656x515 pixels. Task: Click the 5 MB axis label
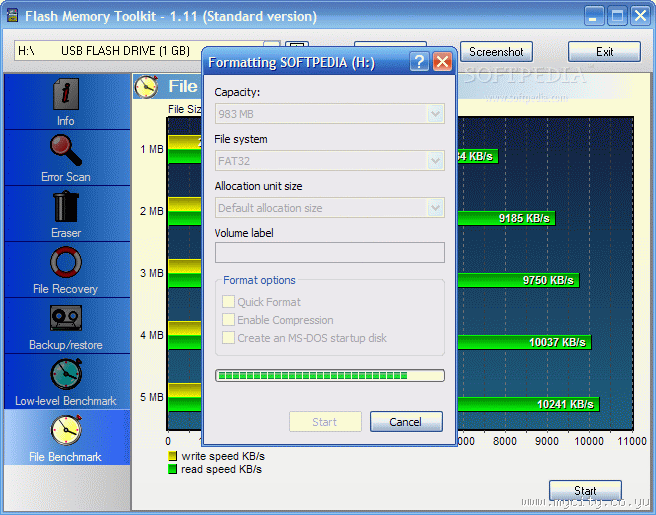pyautogui.click(x=152, y=397)
